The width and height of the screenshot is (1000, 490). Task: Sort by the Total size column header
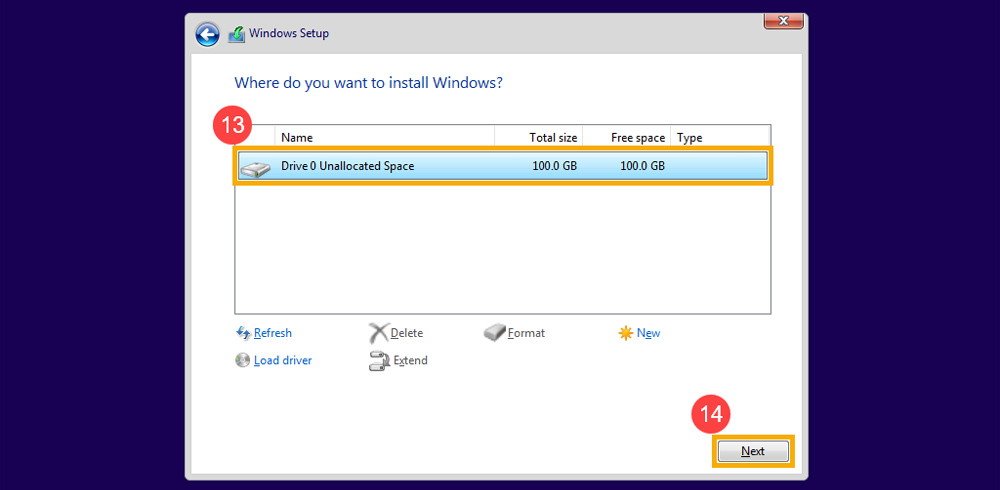coord(538,138)
